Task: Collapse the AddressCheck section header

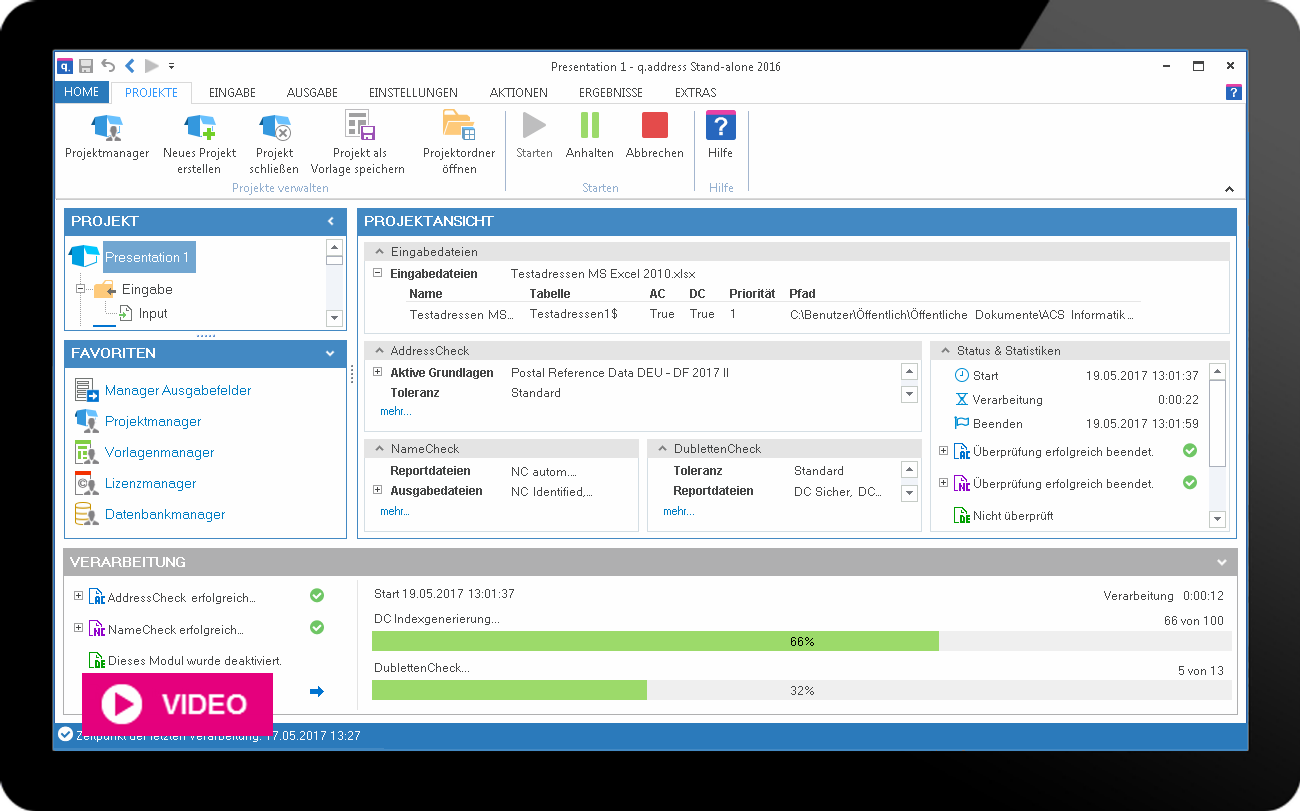Action: tap(379, 351)
